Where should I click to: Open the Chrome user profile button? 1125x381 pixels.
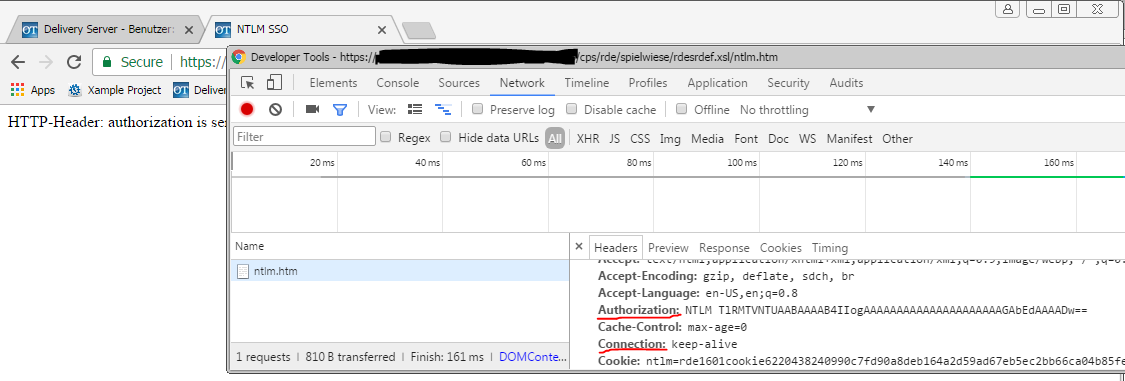(1008, 9)
